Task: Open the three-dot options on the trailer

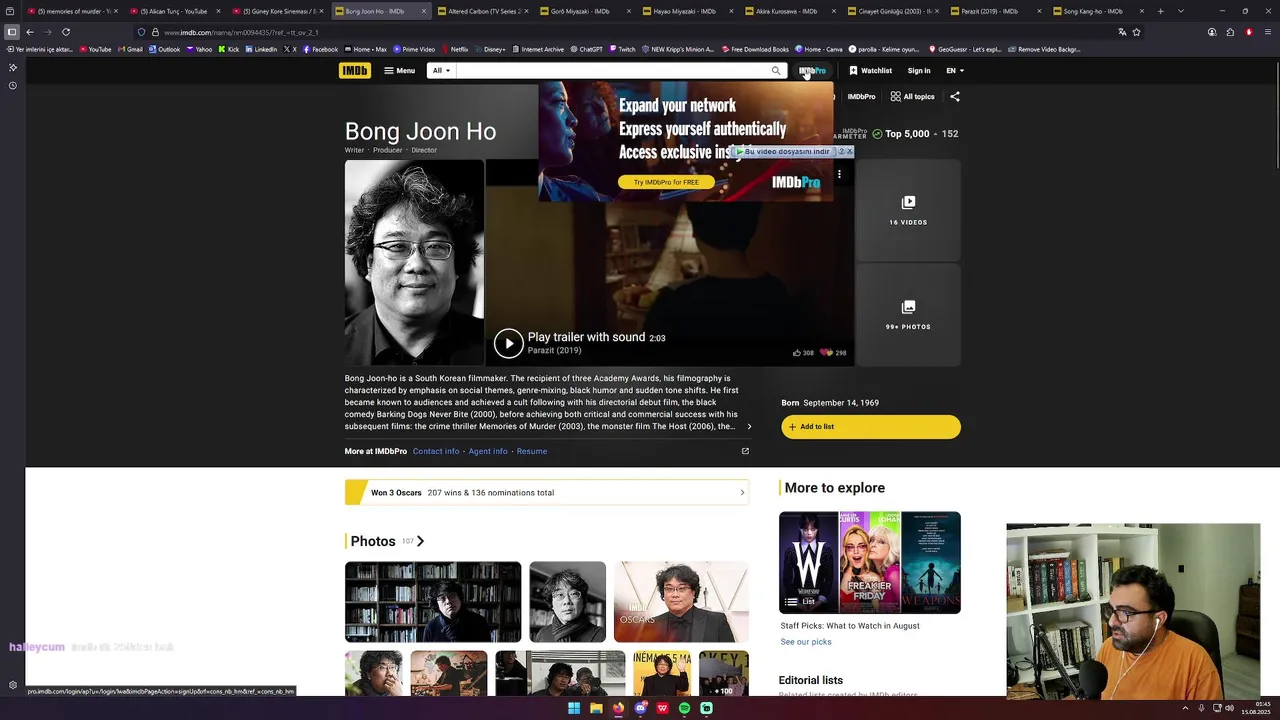Action: (x=839, y=174)
